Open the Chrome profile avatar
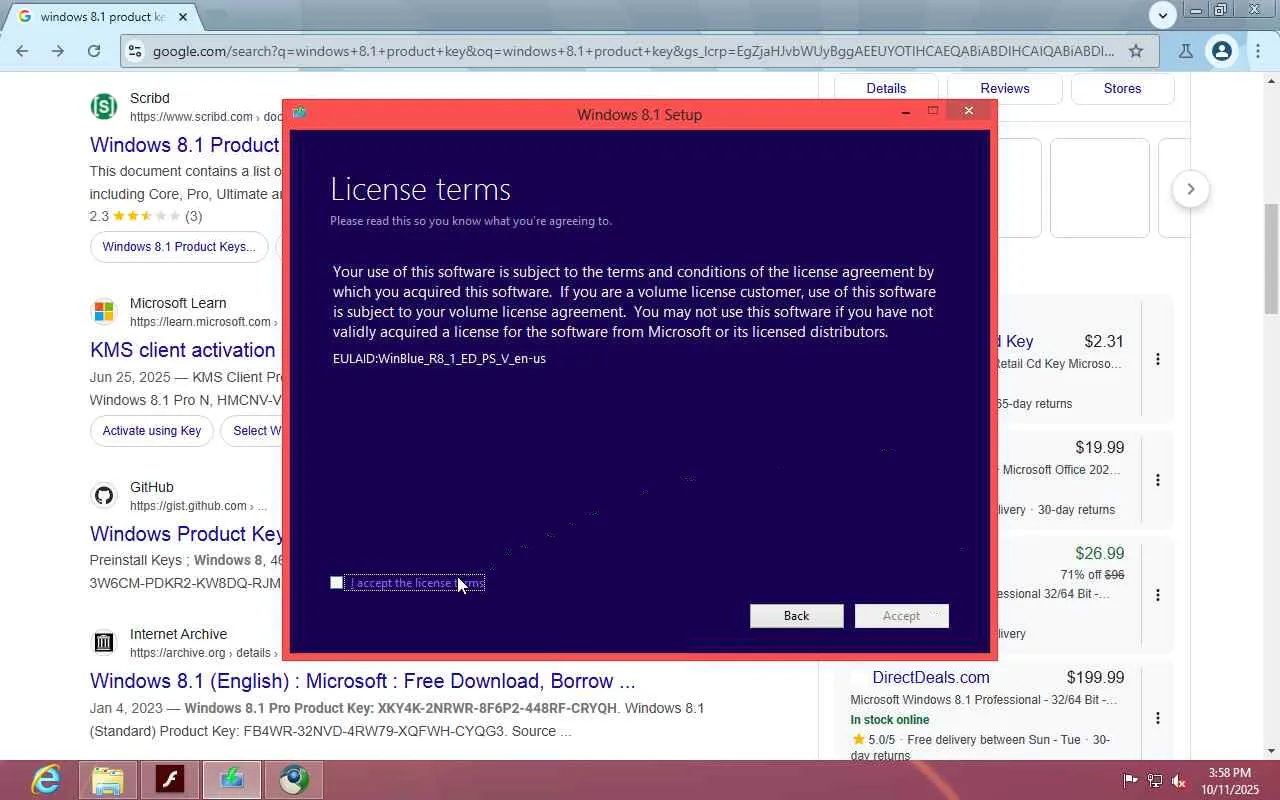Screen dimensions: 1280x800 (x=1221, y=51)
